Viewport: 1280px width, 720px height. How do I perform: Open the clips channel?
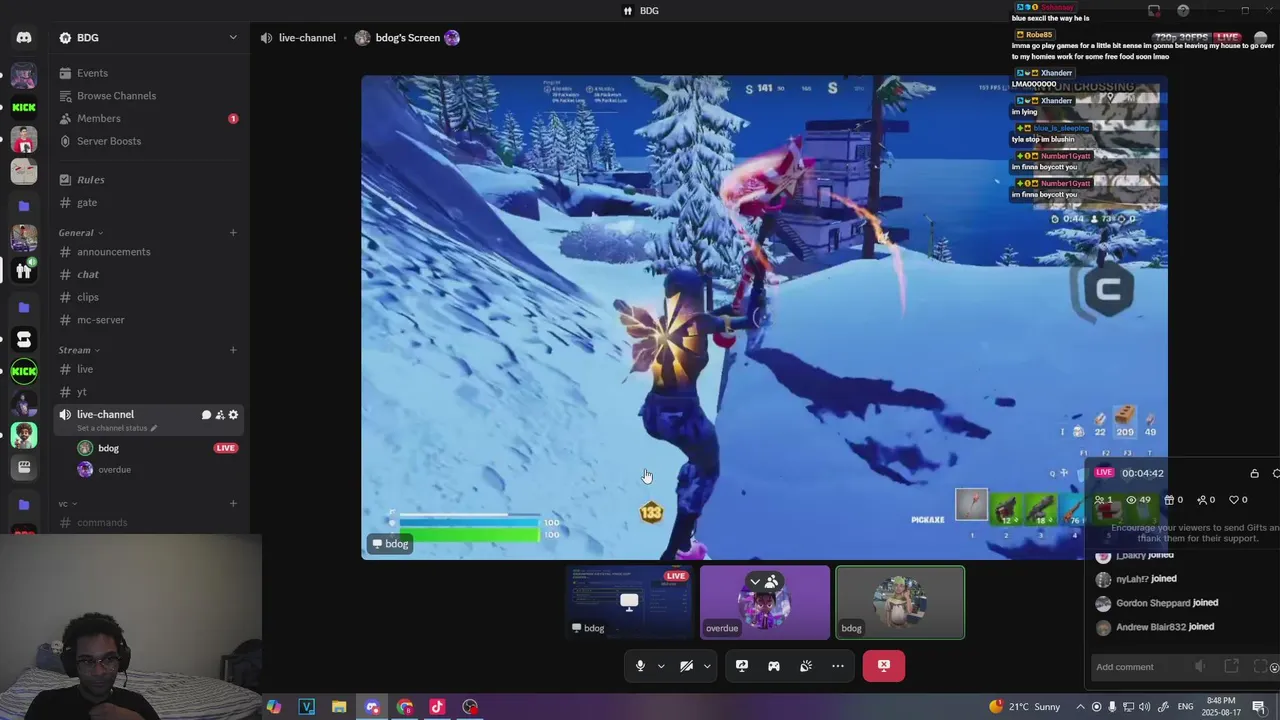coord(150,297)
